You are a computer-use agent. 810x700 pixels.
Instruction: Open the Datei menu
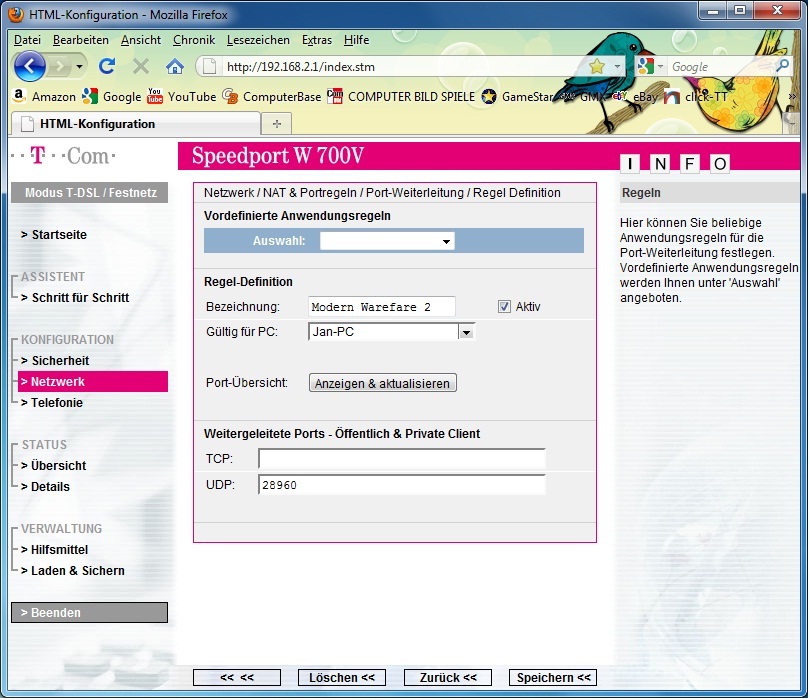click(x=27, y=40)
